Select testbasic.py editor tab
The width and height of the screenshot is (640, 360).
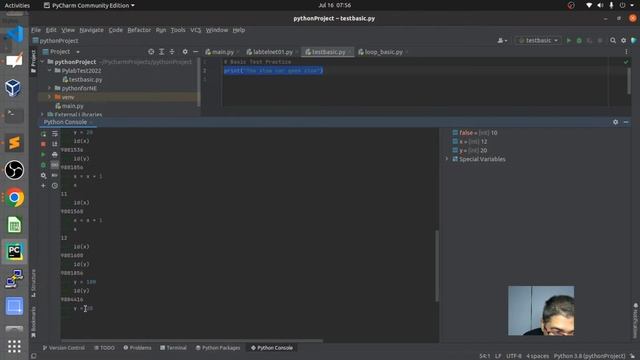click(x=329, y=52)
